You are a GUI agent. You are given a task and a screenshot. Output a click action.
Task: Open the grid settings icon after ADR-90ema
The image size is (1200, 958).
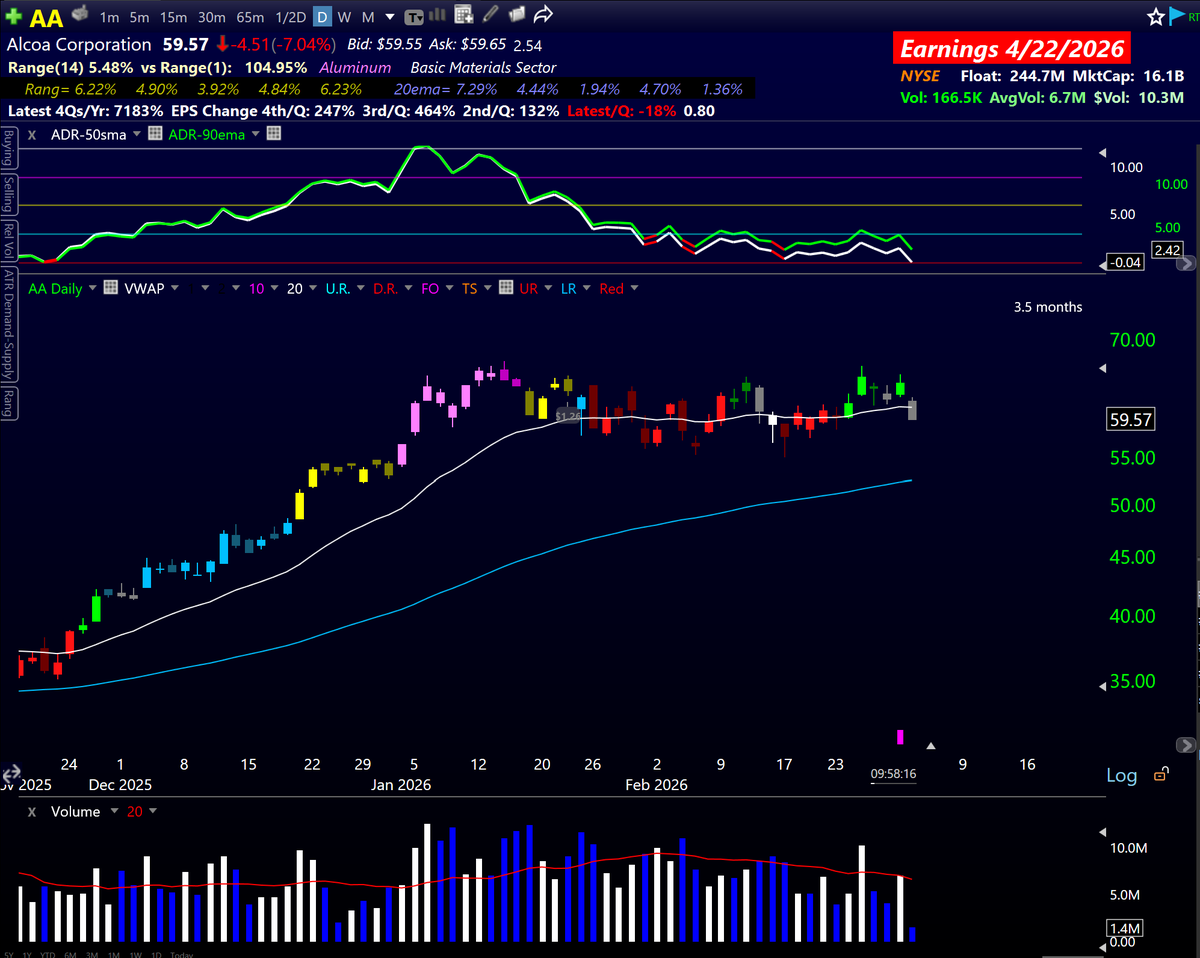coord(274,134)
